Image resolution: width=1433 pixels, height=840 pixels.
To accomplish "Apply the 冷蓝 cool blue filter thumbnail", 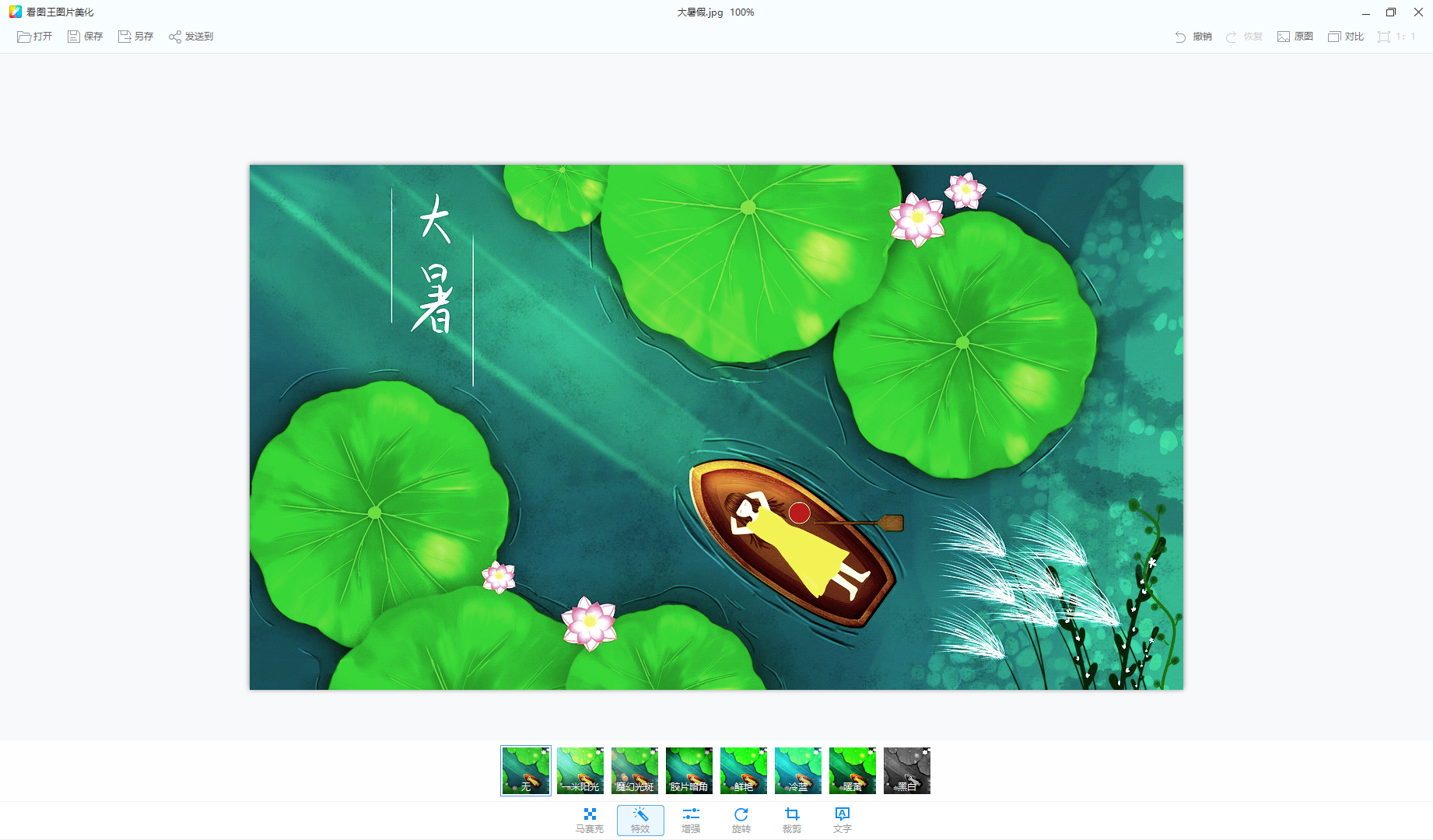I will pos(798,771).
